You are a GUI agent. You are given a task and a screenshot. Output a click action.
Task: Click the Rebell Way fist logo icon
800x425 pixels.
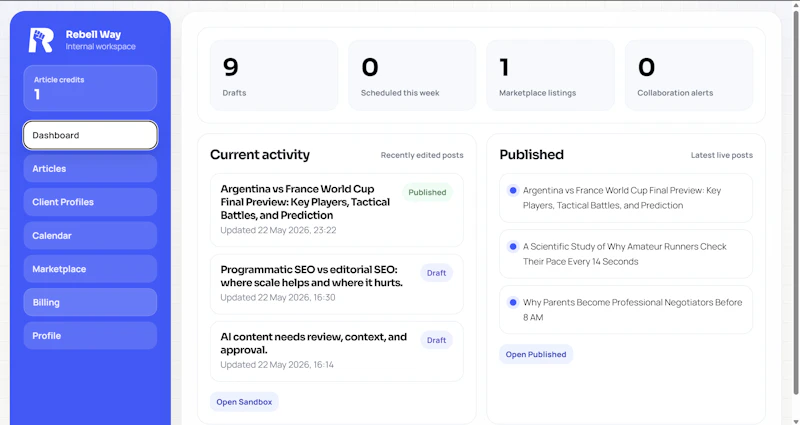[41, 40]
